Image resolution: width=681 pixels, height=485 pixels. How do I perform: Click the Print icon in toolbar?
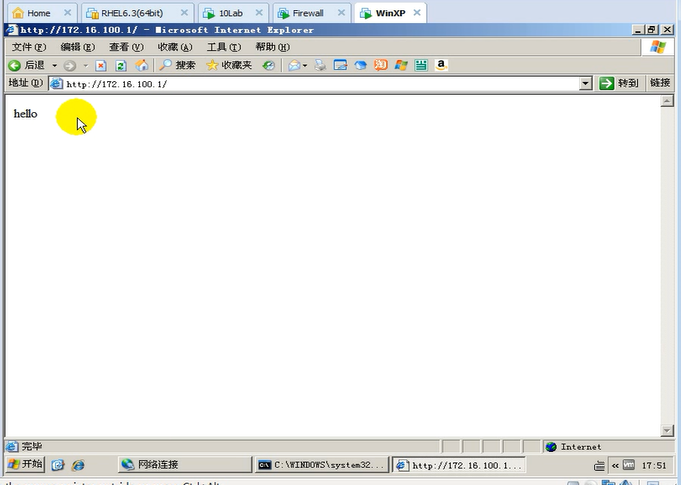(x=321, y=65)
